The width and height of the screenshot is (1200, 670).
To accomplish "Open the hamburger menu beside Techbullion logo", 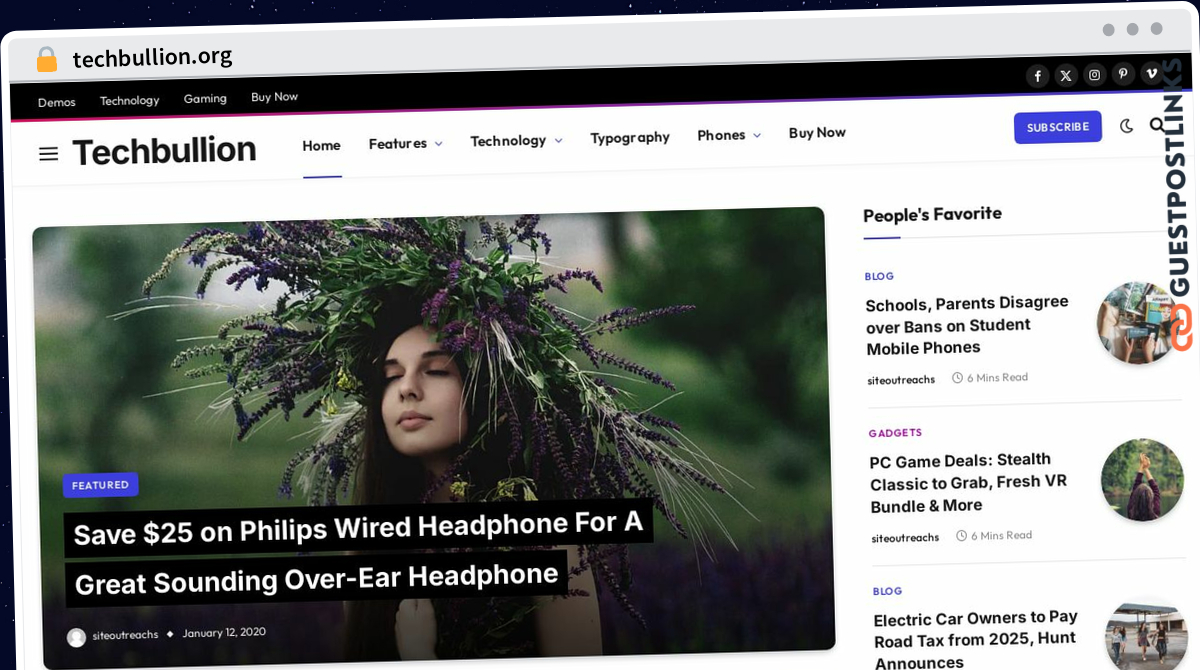I will click(x=48, y=154).
